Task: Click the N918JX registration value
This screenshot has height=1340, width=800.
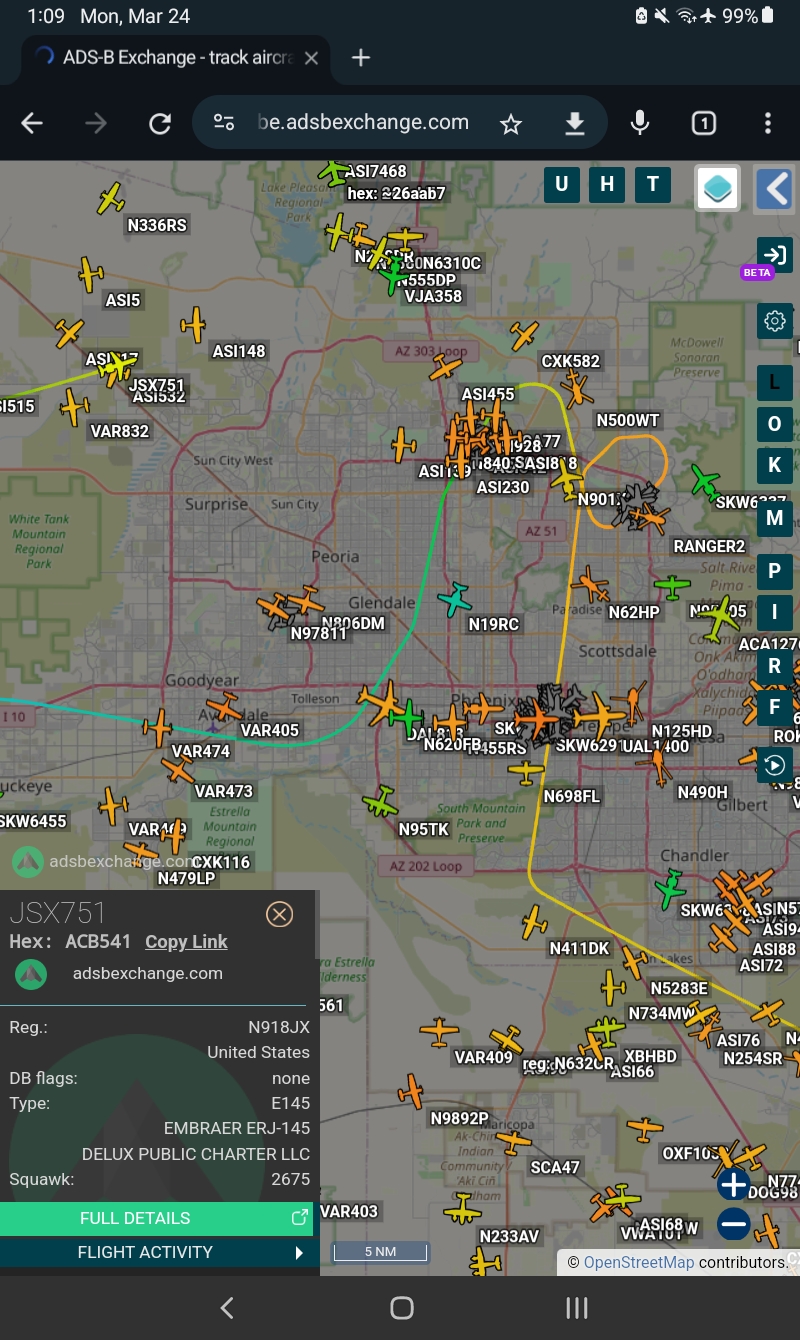Action: pyautogui.click(x=279, y=1027)
